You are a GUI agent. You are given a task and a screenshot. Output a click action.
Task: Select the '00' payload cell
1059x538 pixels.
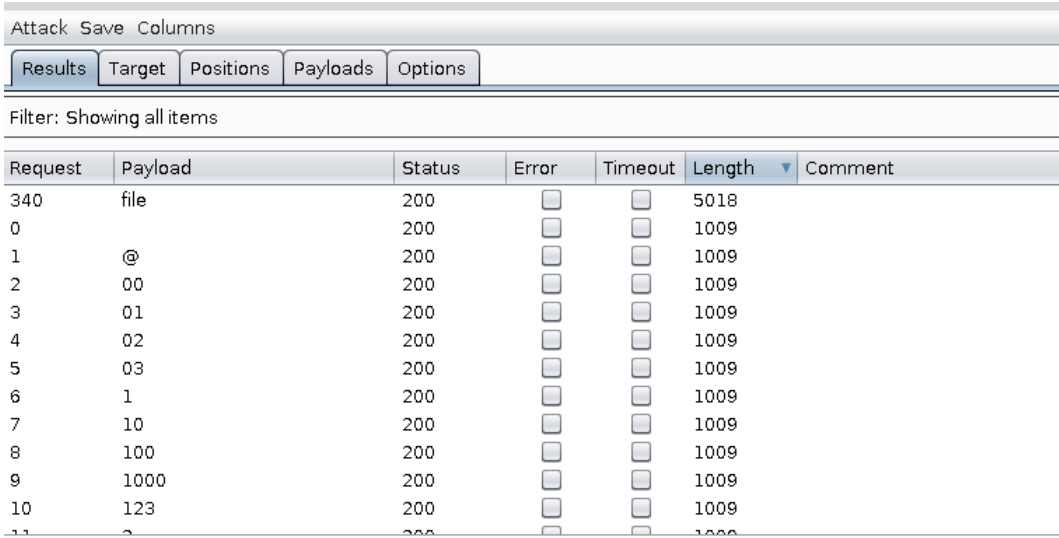coord(254,284)
